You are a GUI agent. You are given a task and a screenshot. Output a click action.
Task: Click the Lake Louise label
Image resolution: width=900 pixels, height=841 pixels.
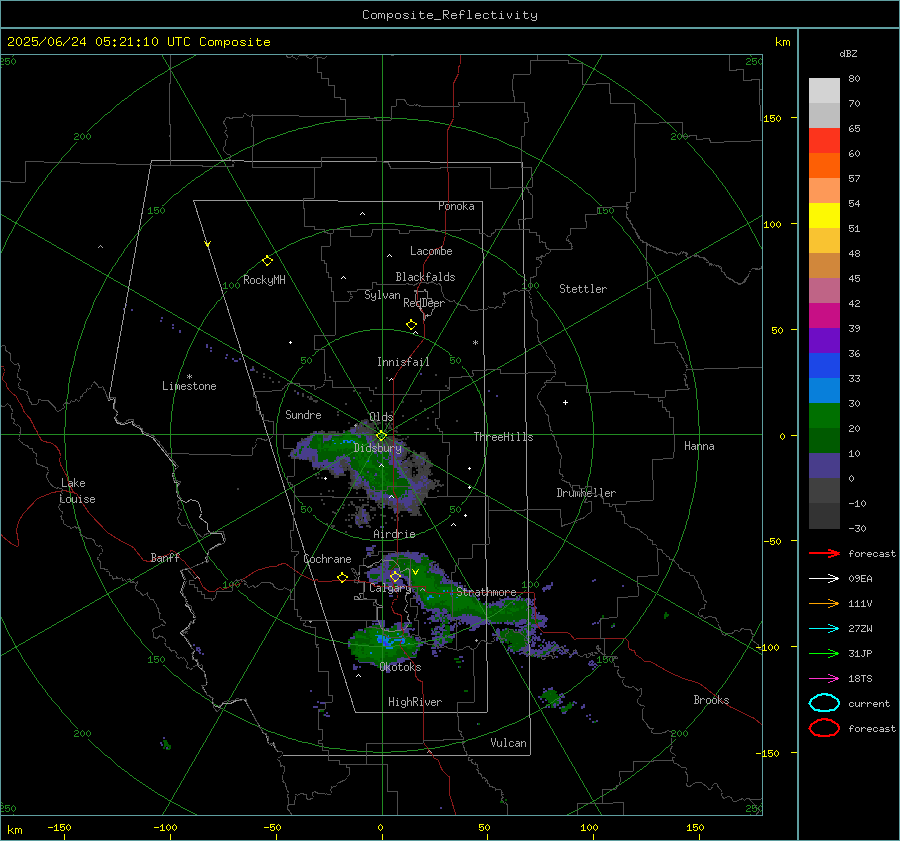coord(78,491)
